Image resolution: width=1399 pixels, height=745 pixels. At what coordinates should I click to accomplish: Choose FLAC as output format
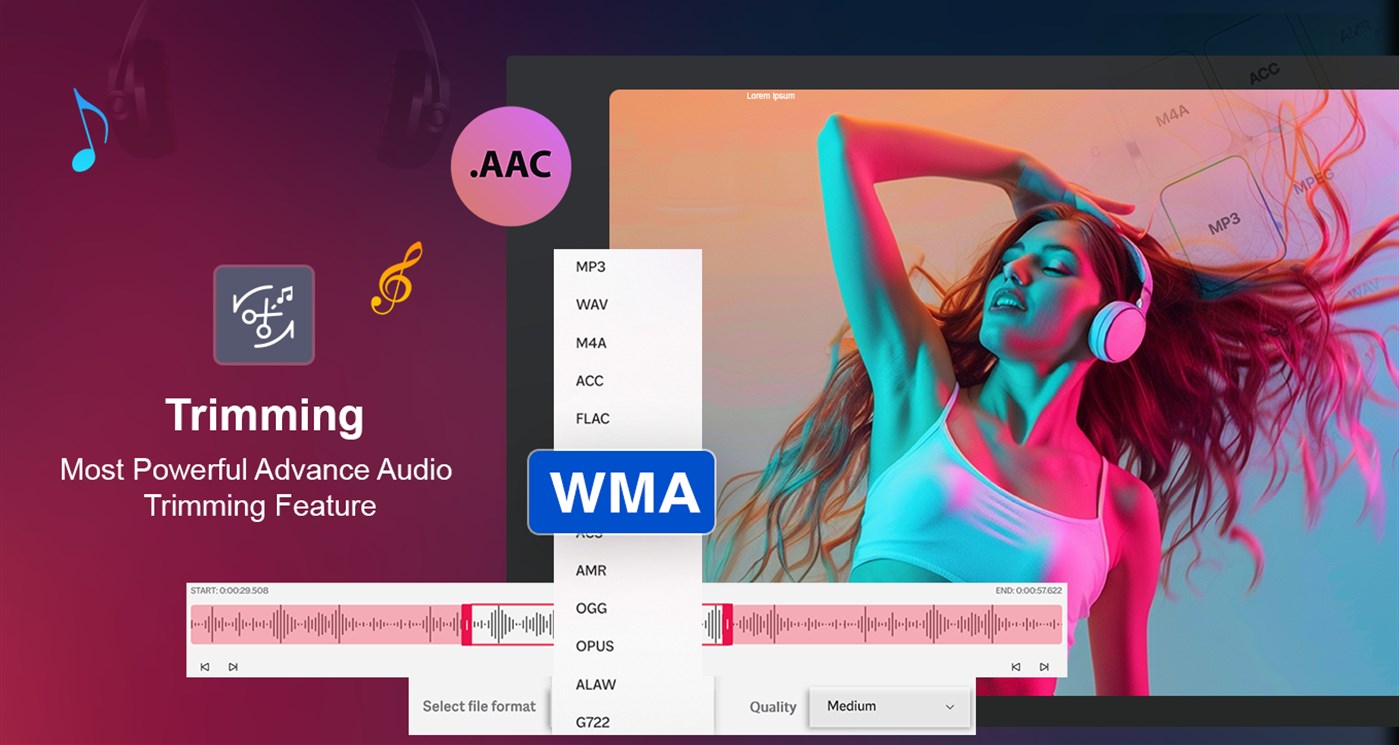[x=594, y=418]
